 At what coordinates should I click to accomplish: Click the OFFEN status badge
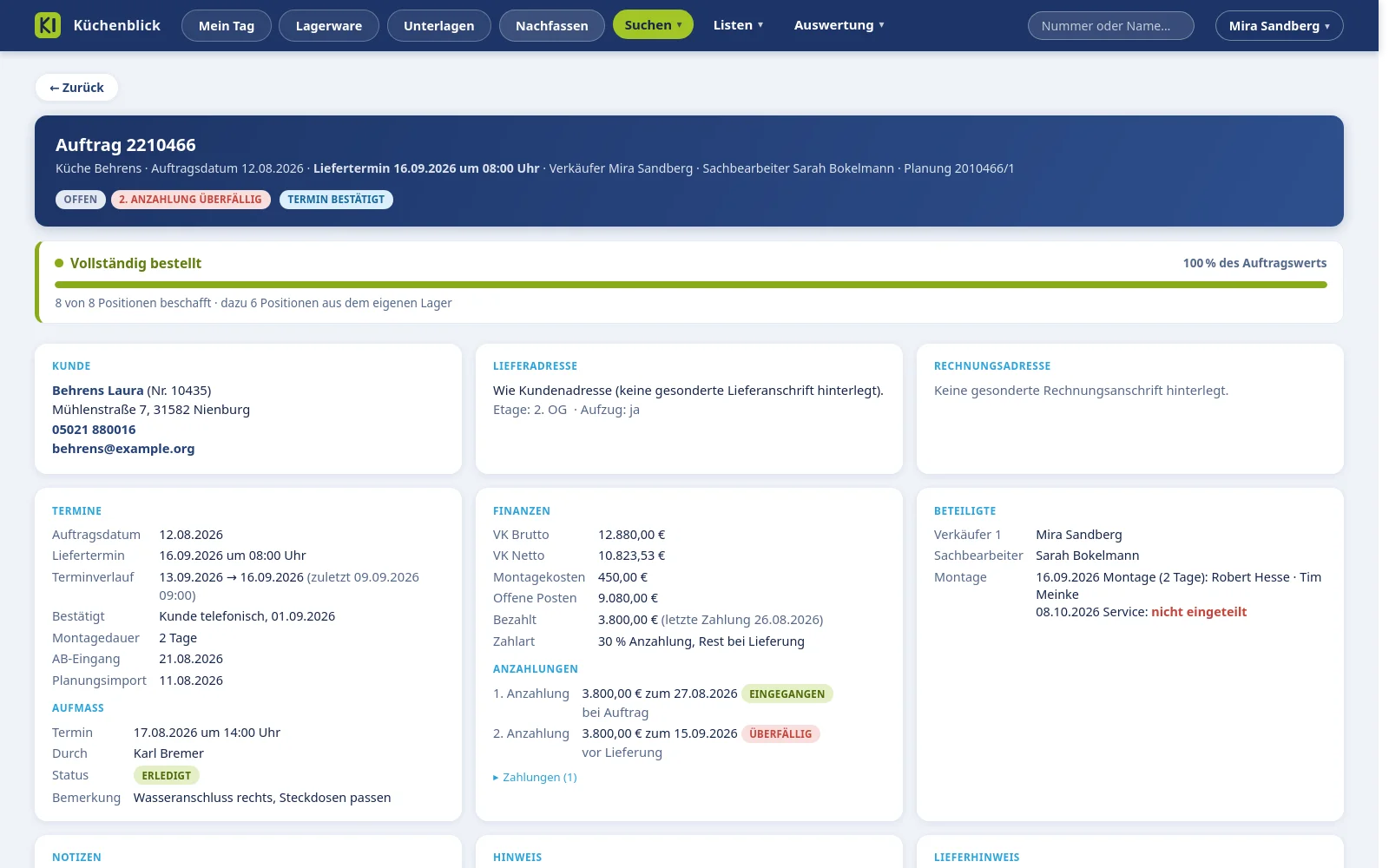[81, 200]
